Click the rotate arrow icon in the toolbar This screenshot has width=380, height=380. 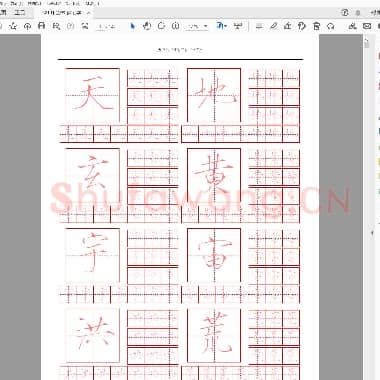[331, 26]
